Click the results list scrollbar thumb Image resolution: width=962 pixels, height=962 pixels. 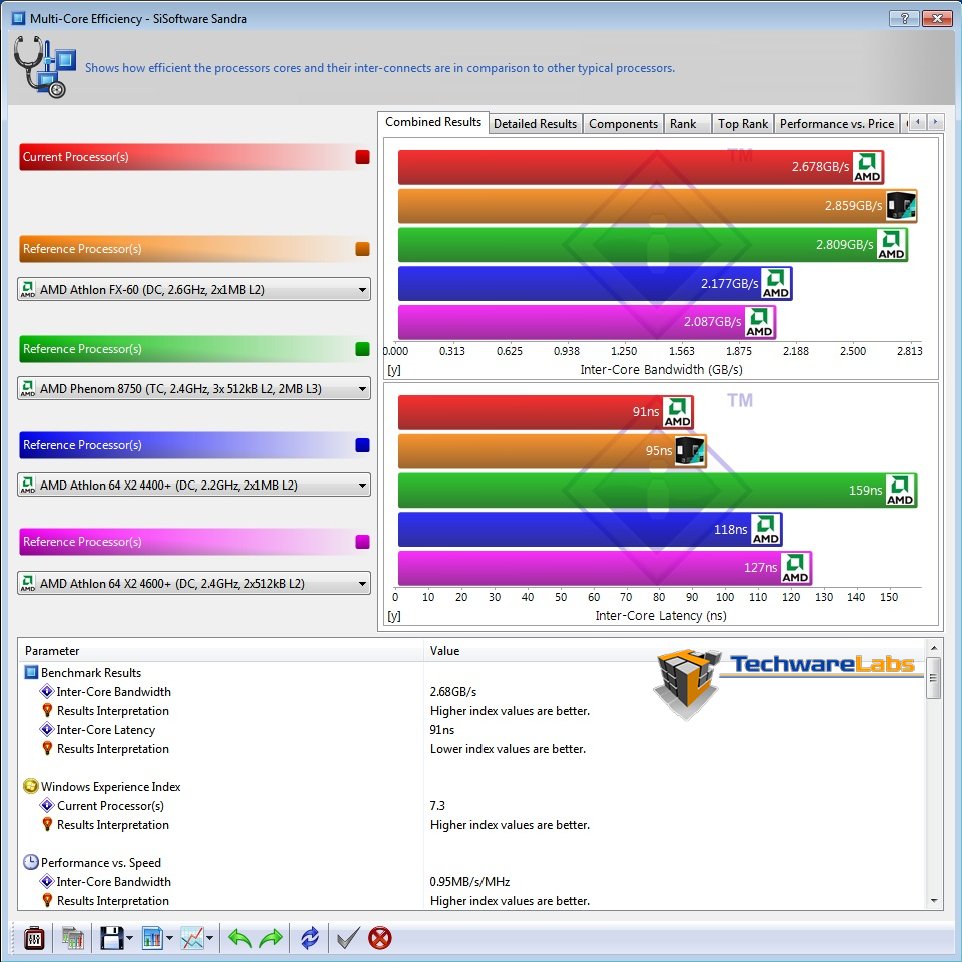934,677
